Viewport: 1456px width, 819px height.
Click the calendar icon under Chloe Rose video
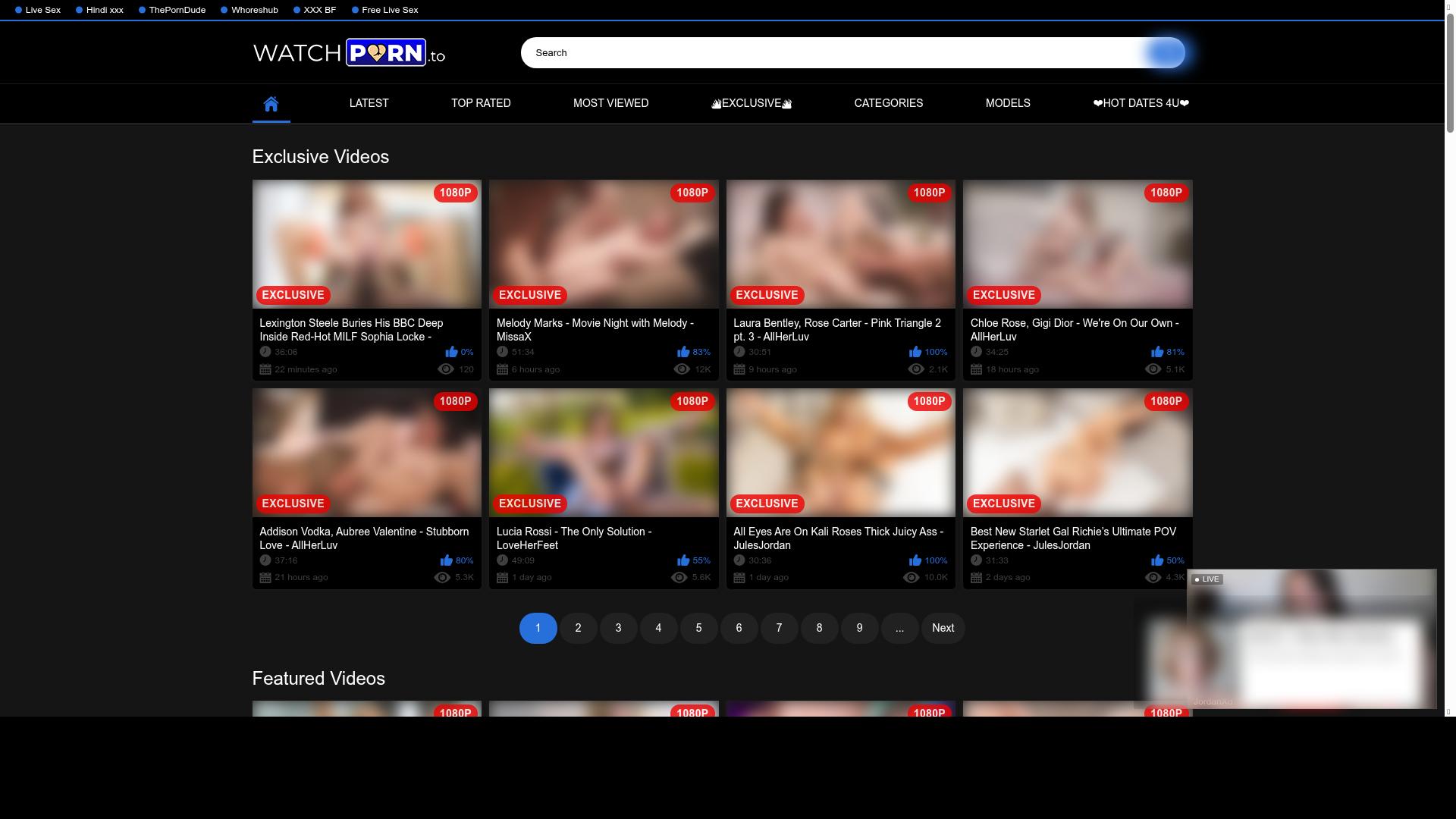977,369
